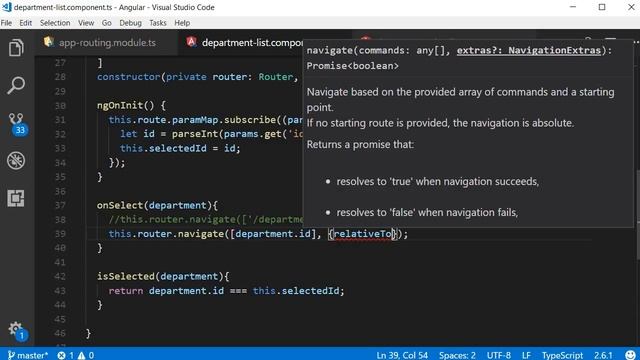Change encoding via UTF-8 entry
640x360 pixels.
tap(498, 355)
